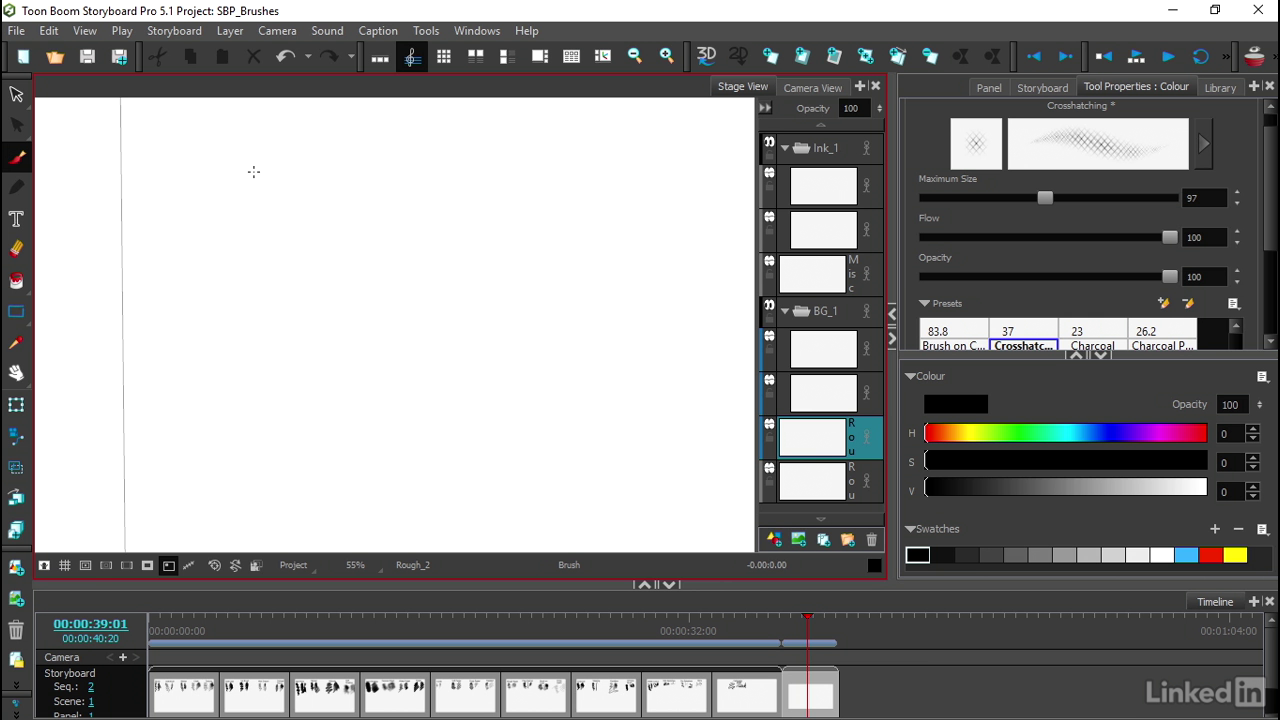Viewport: 1280px width, 720px height.
Task: Select the red colour swatch
Action: click(x=1211, y=555)
